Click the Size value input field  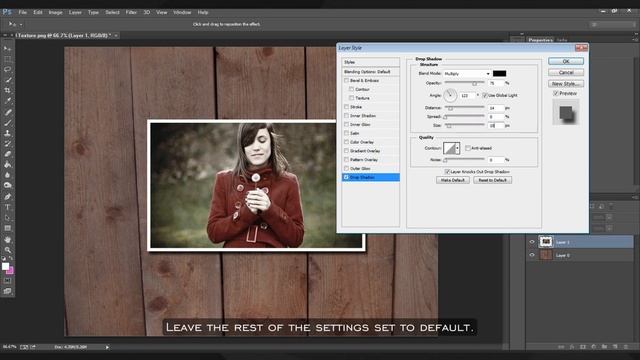(x=496, y=126)
